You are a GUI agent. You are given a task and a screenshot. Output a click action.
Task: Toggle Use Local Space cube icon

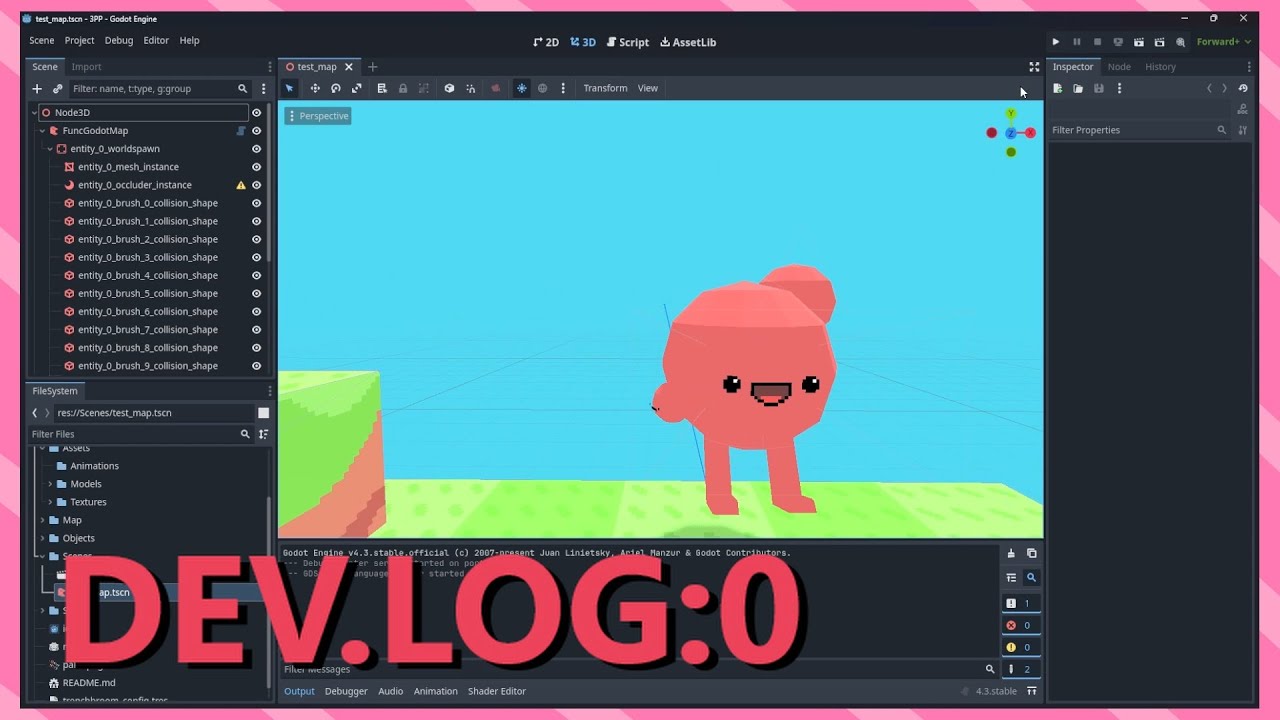(449, 88)
